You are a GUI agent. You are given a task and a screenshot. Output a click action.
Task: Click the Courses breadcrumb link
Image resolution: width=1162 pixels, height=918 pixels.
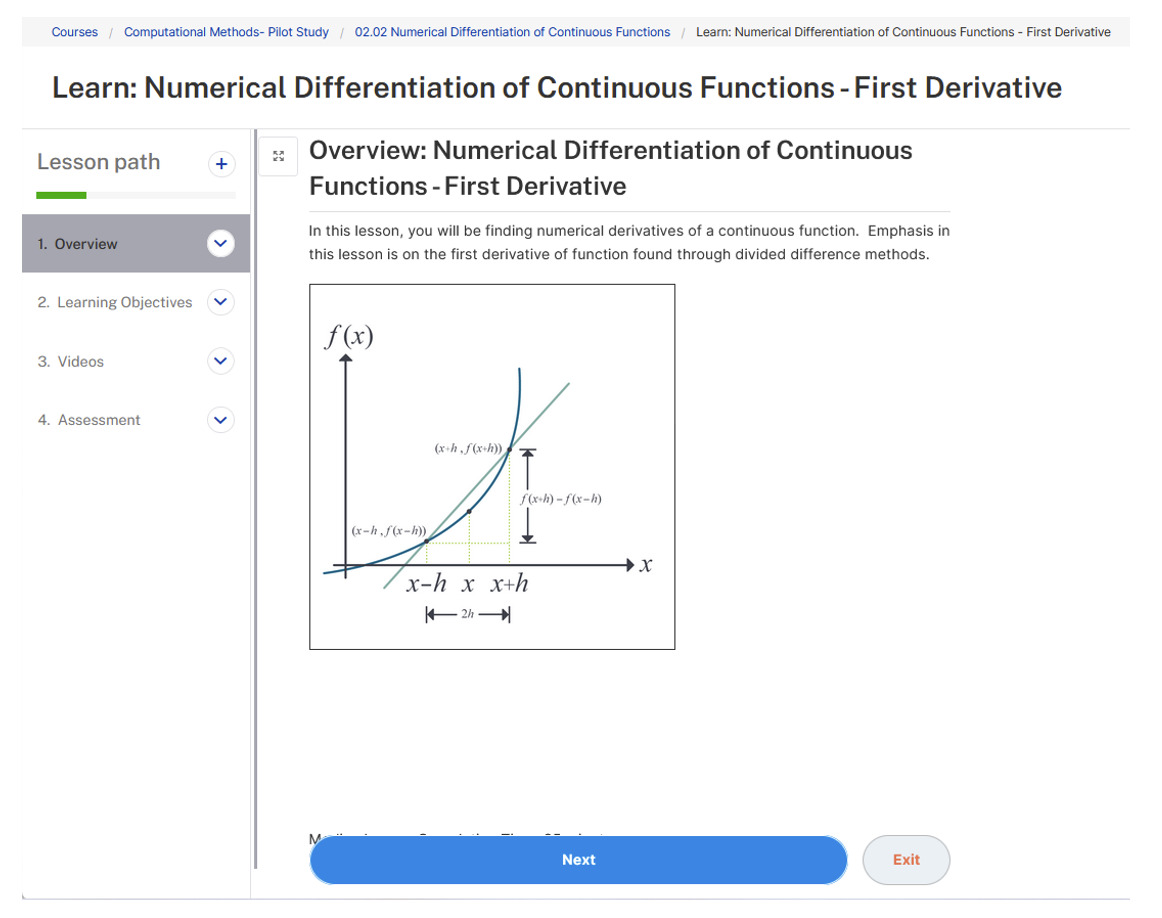[x=75, y=32]
